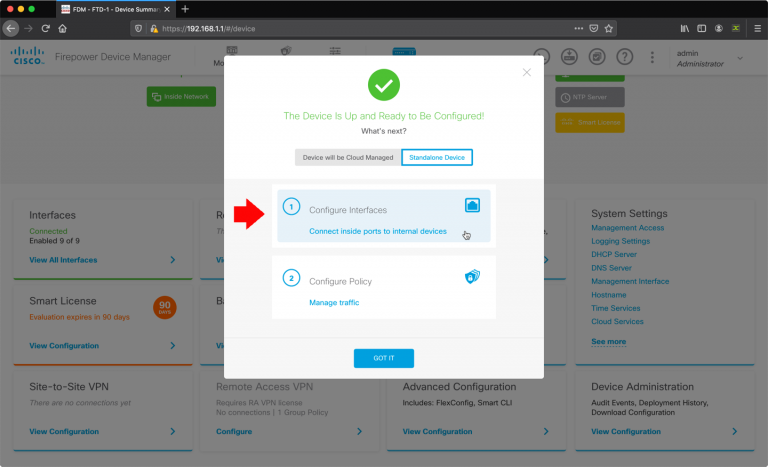
Task: Click Remote Access VPN Configure link
Action: coord(234,431)
